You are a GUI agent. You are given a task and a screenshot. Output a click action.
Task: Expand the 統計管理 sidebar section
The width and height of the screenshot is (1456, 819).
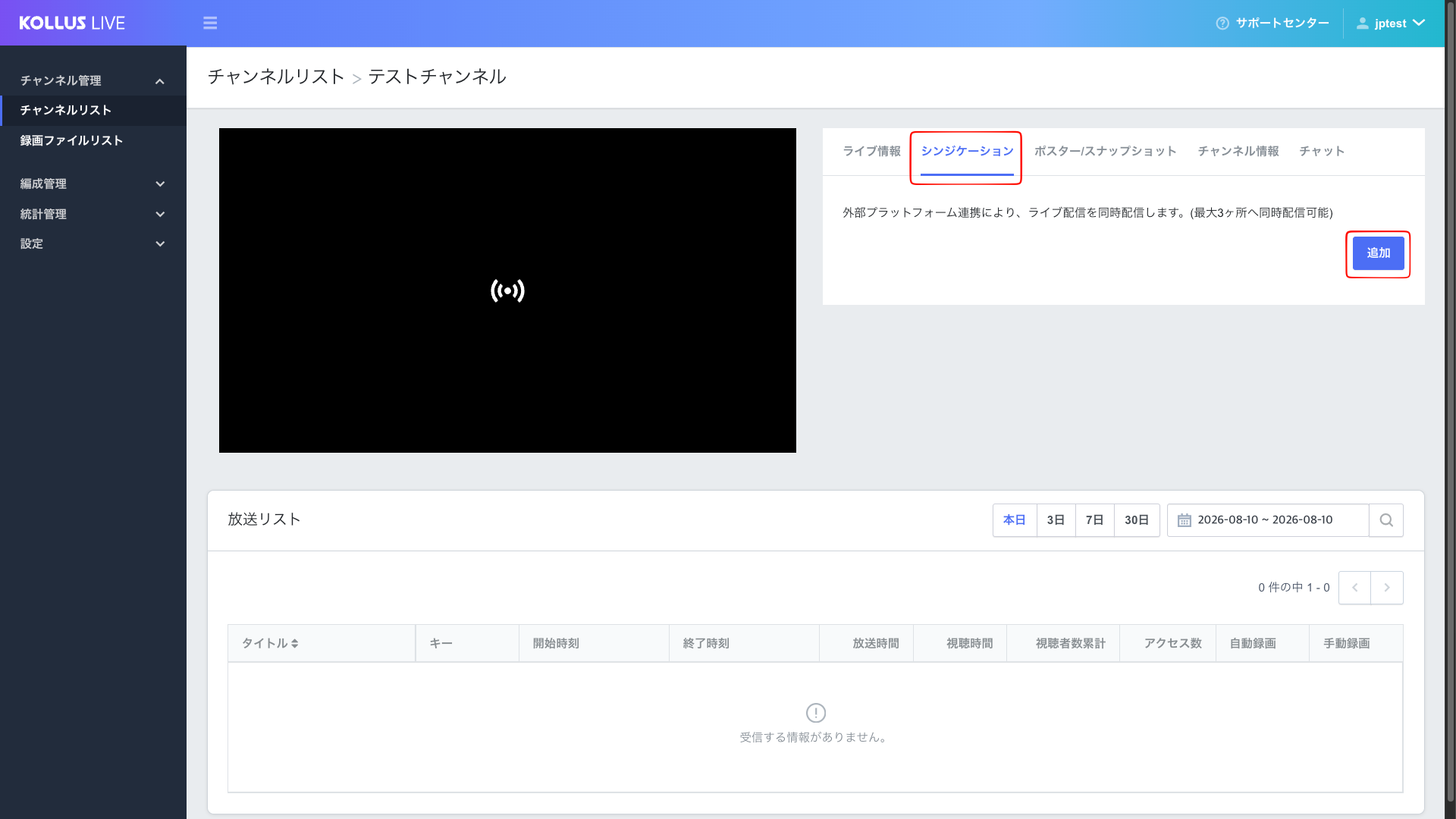[x=93, y=214]
